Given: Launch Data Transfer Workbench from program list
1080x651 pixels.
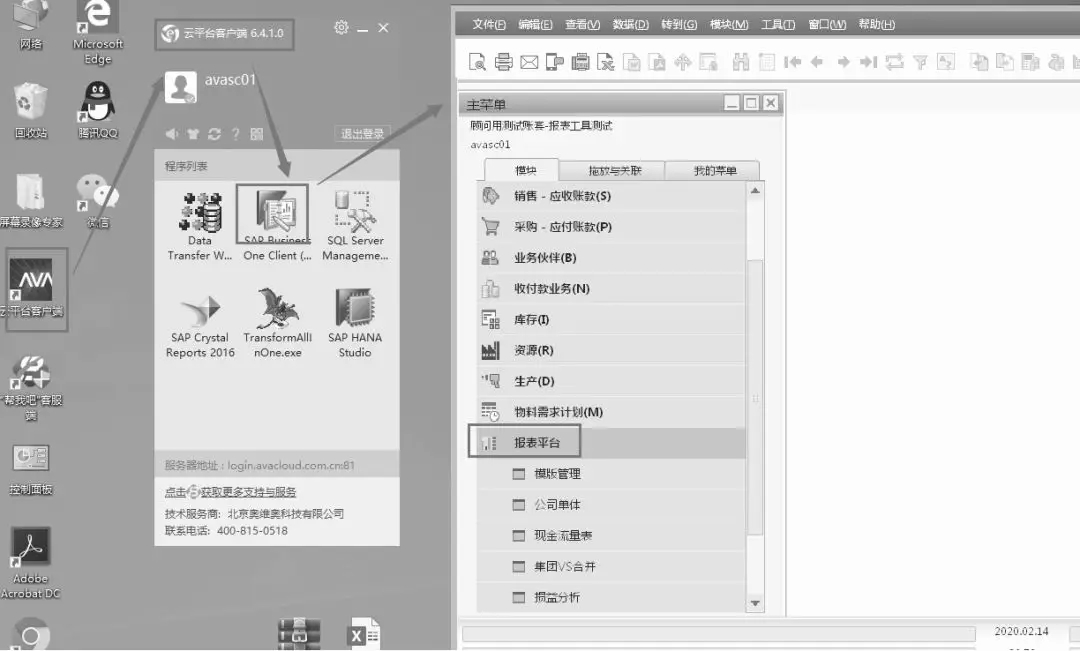Looking at the screenshot, I should point(200,226).
